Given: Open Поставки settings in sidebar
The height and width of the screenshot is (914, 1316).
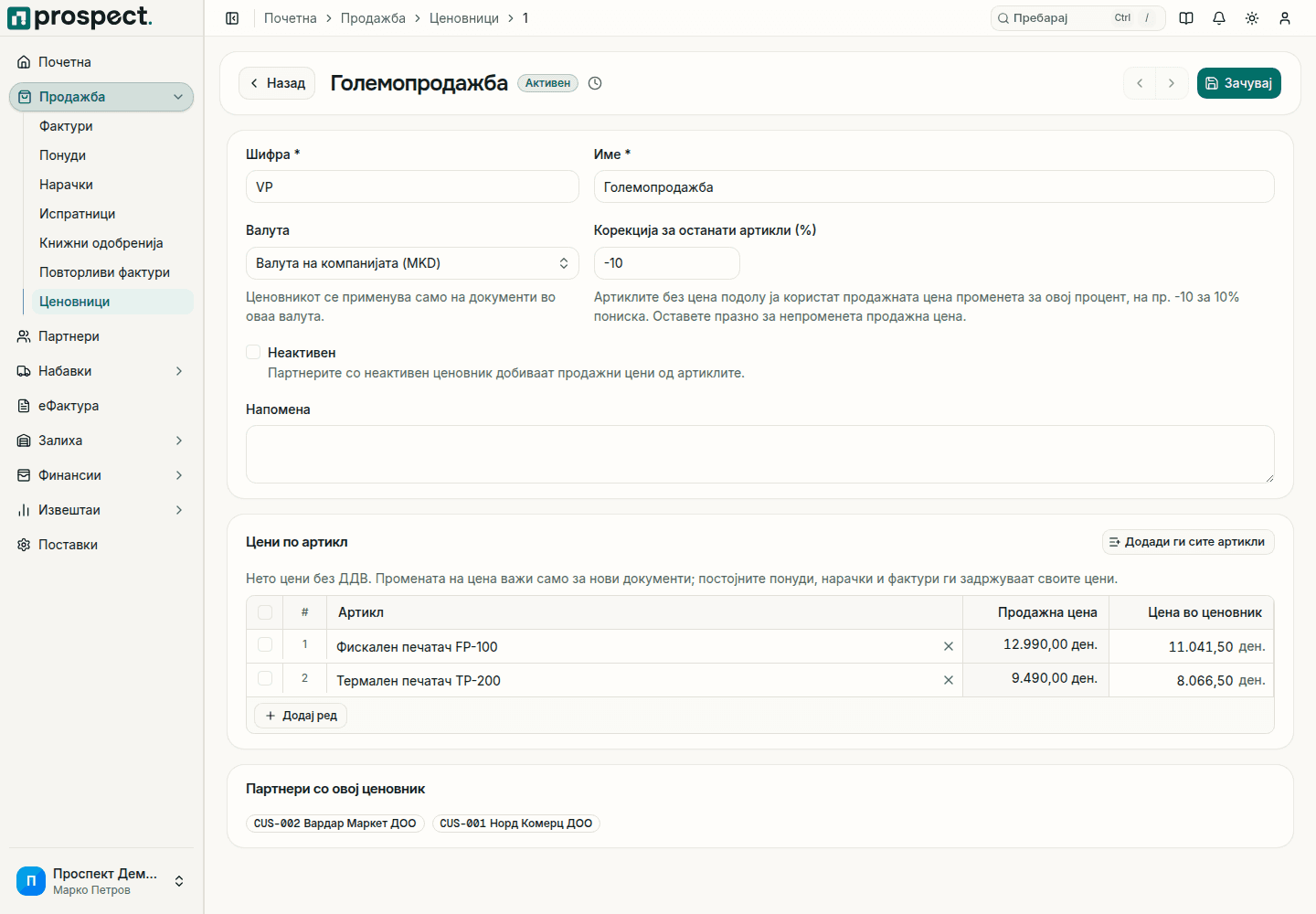Looking at the screenshot, I should point(101,545).
